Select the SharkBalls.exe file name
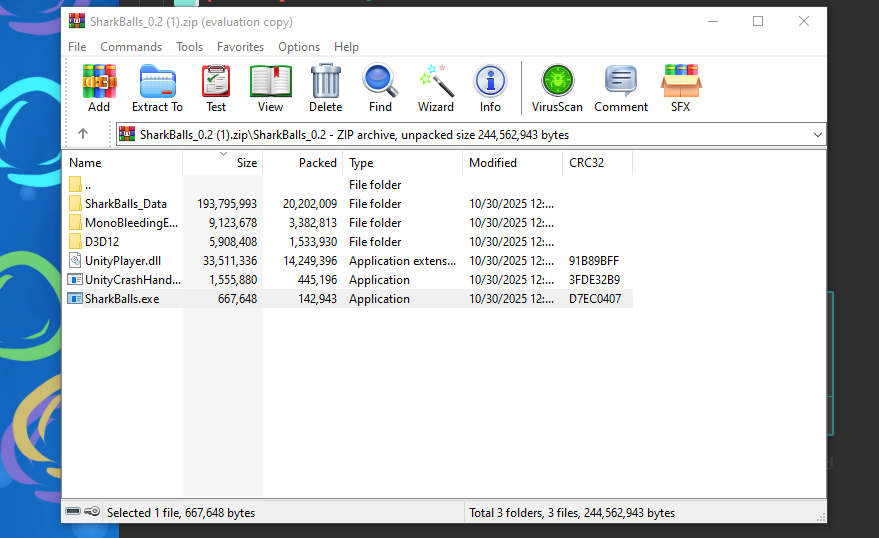The width and height of the screenshot is (879, 538). (122, 299)
